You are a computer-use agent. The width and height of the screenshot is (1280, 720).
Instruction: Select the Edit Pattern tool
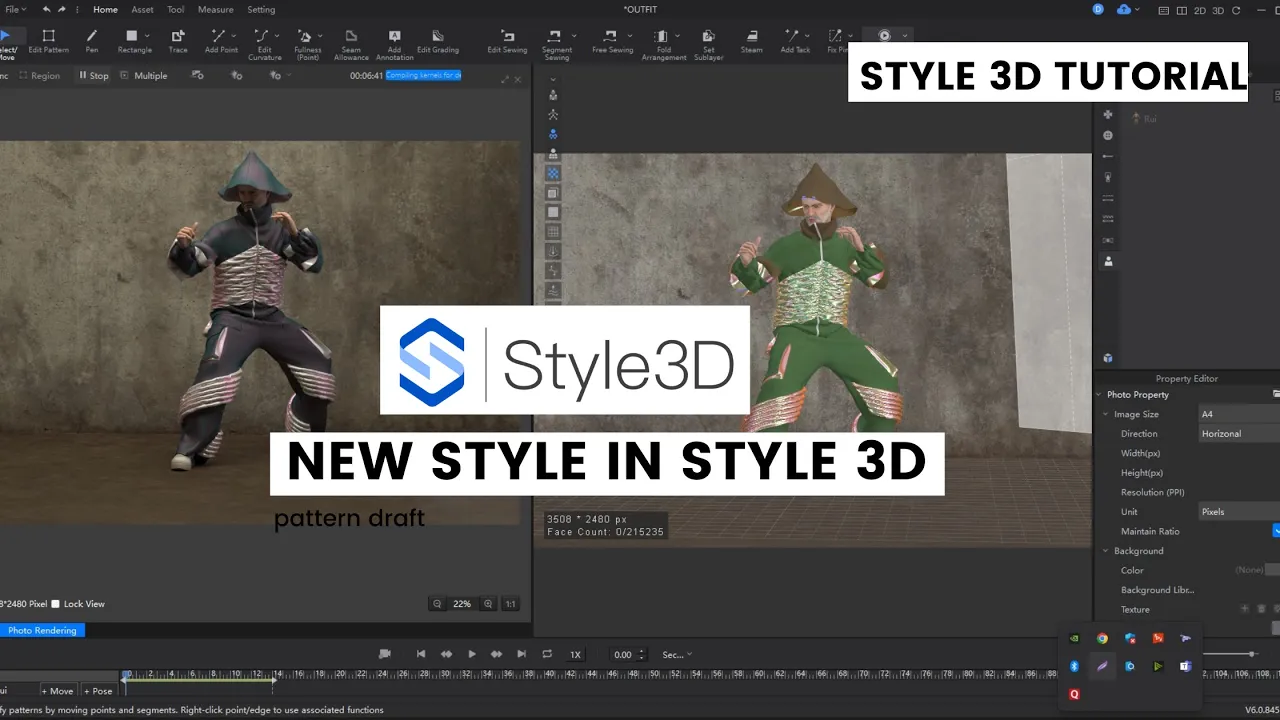click(49, 41)
